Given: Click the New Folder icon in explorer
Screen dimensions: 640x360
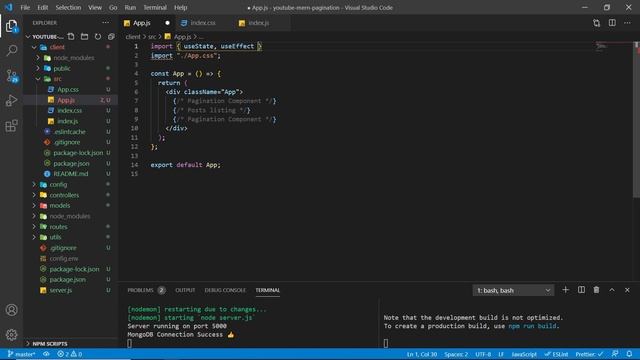Looking at the screenshot, I should (84, 36).
